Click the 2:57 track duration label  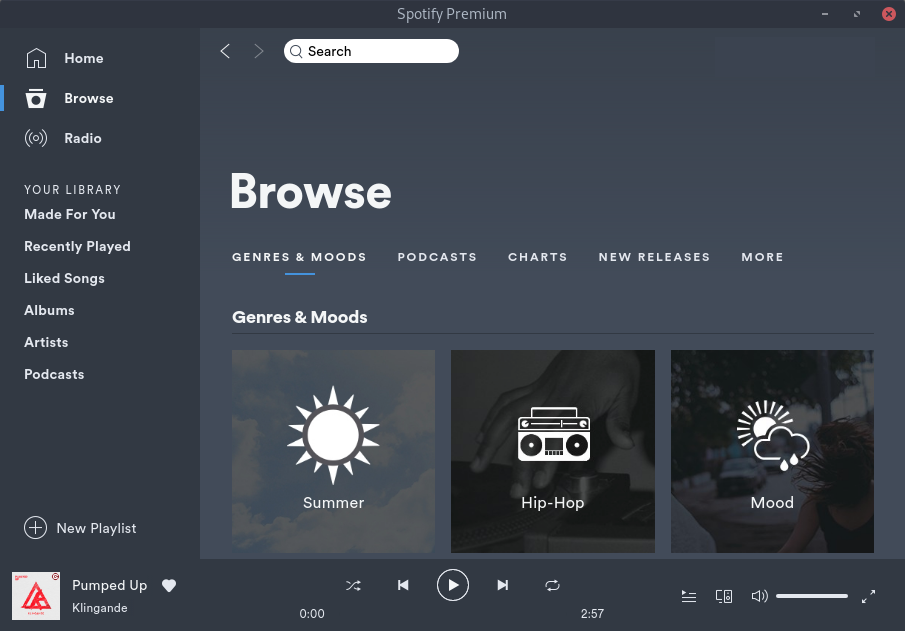592,614
